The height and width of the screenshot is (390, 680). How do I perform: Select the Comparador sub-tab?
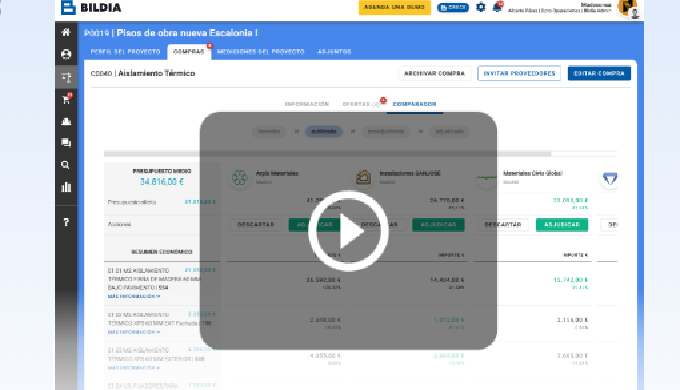pos(415,104)
